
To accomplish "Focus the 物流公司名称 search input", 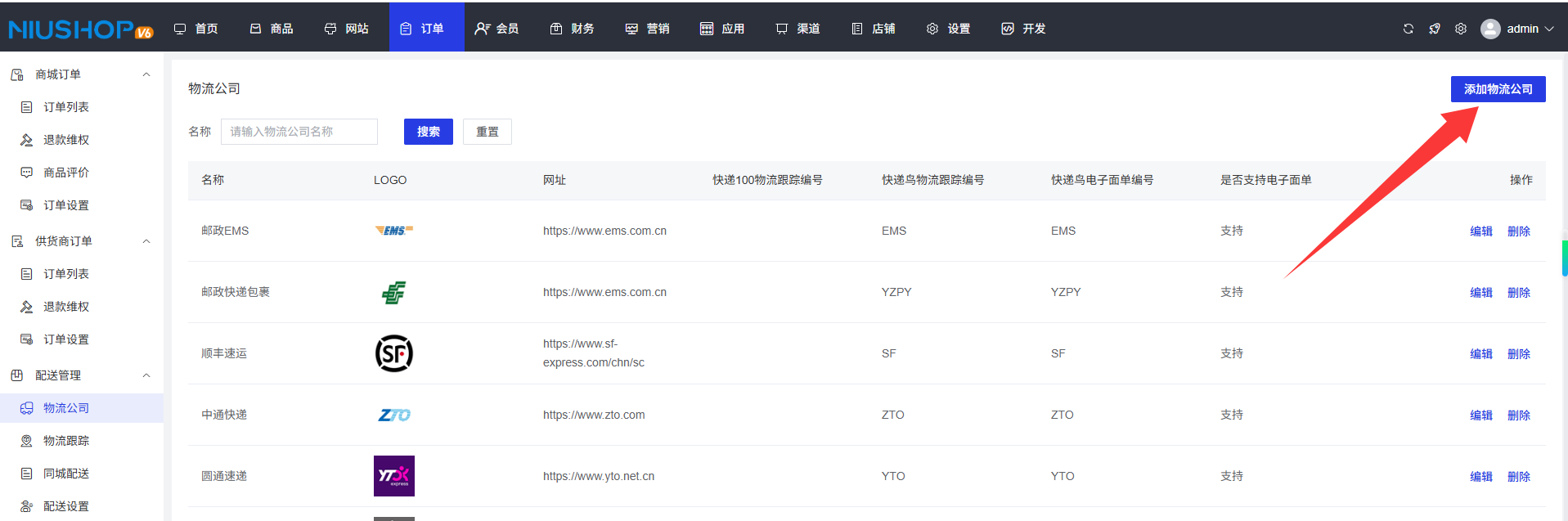I will (299, 132).
